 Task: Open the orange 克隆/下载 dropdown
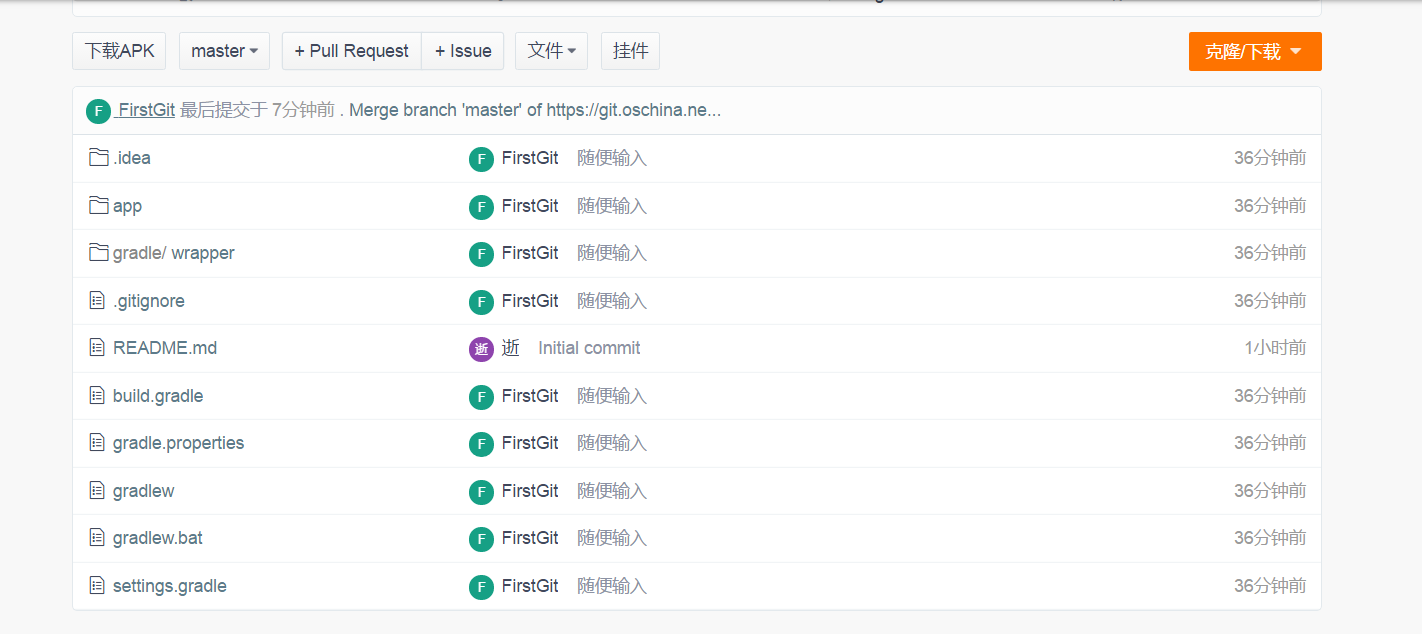pyautogui.click(x=1255, y=52)
